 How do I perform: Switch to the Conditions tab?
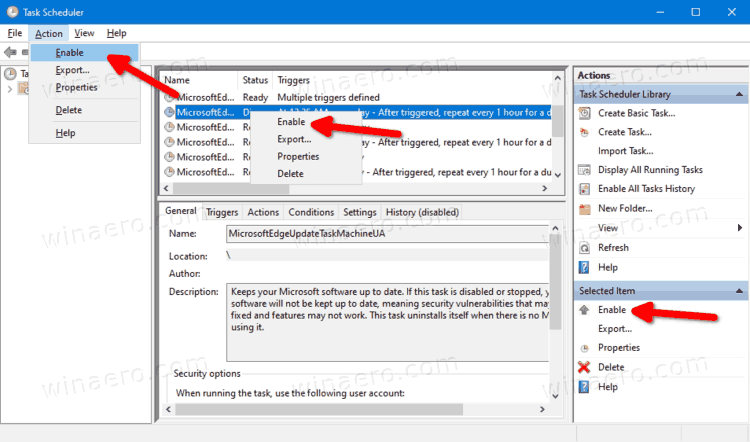click(x=311, y=212)
